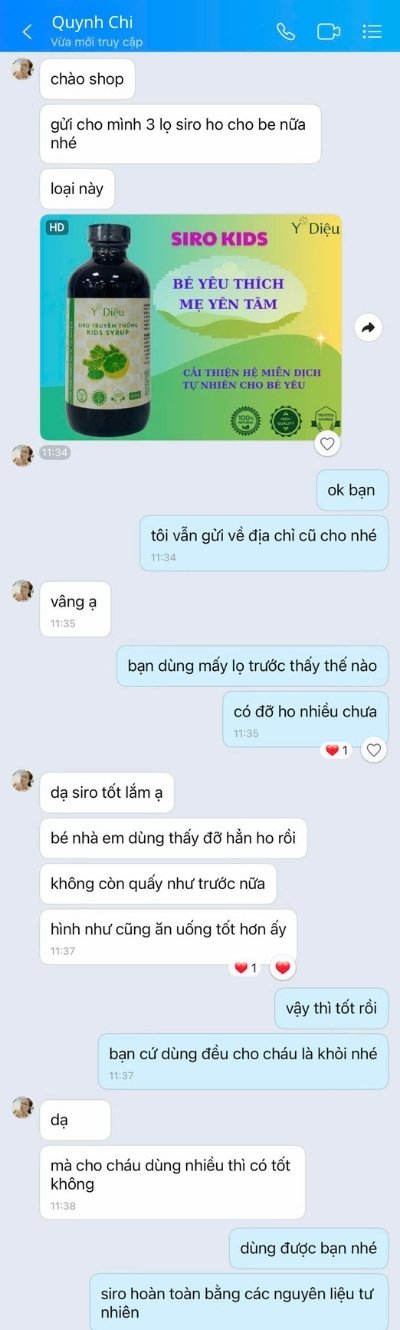Tap Quynh Chi's avatar beside 'chào shop'

pyautogui.click(x=22, y=69)
